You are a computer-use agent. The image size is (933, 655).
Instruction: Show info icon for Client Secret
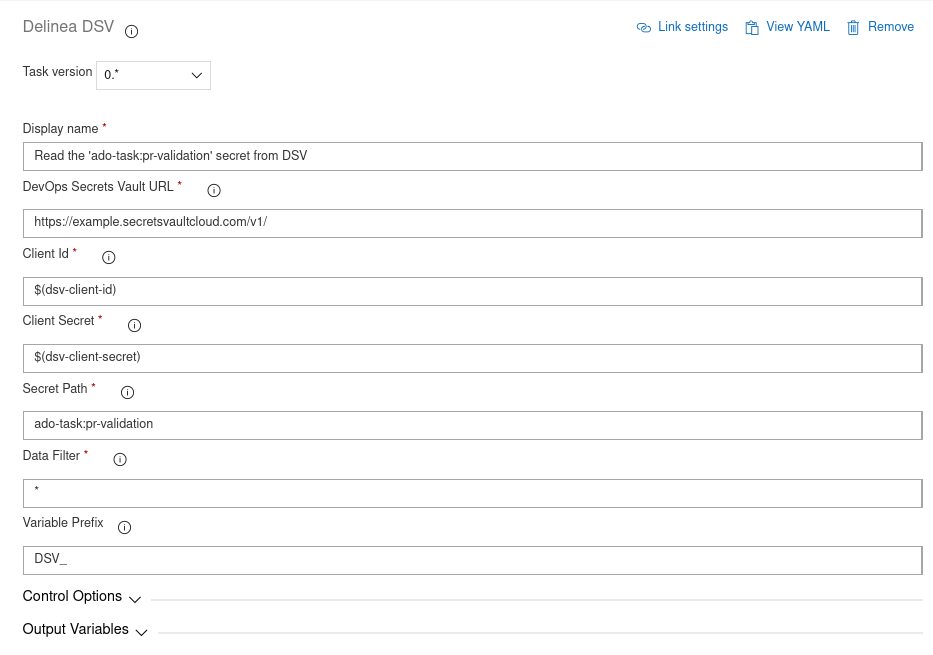pos(134,325)
